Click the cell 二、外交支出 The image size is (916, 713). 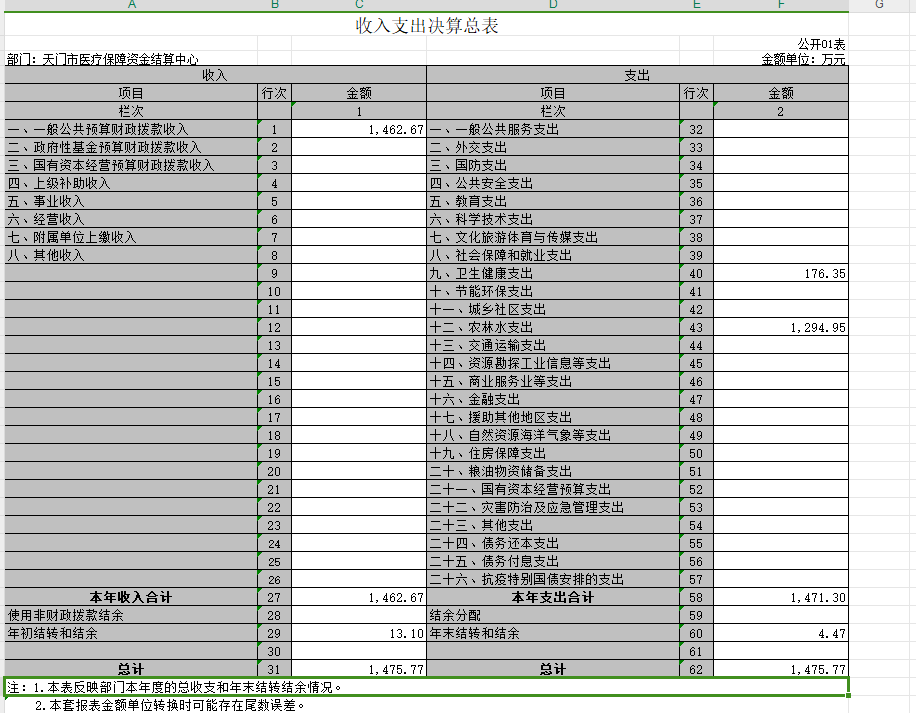(x=553, y=147)
